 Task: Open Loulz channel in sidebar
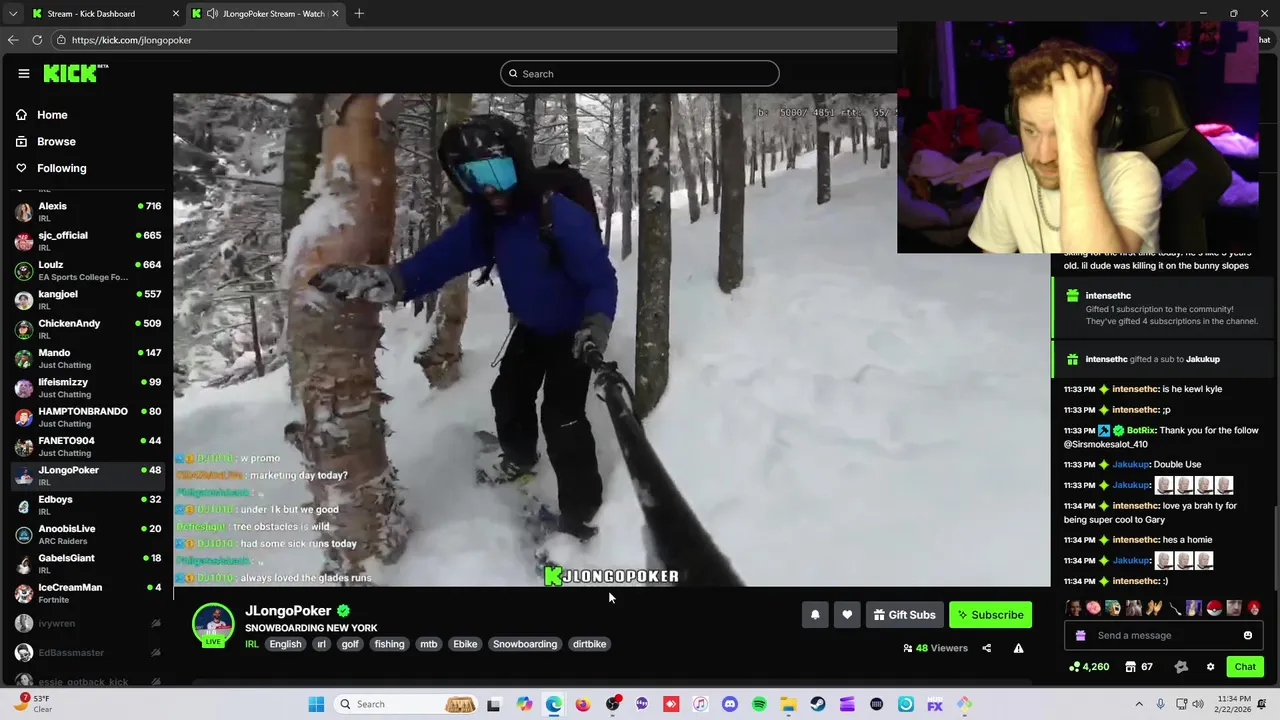[86, 270]
